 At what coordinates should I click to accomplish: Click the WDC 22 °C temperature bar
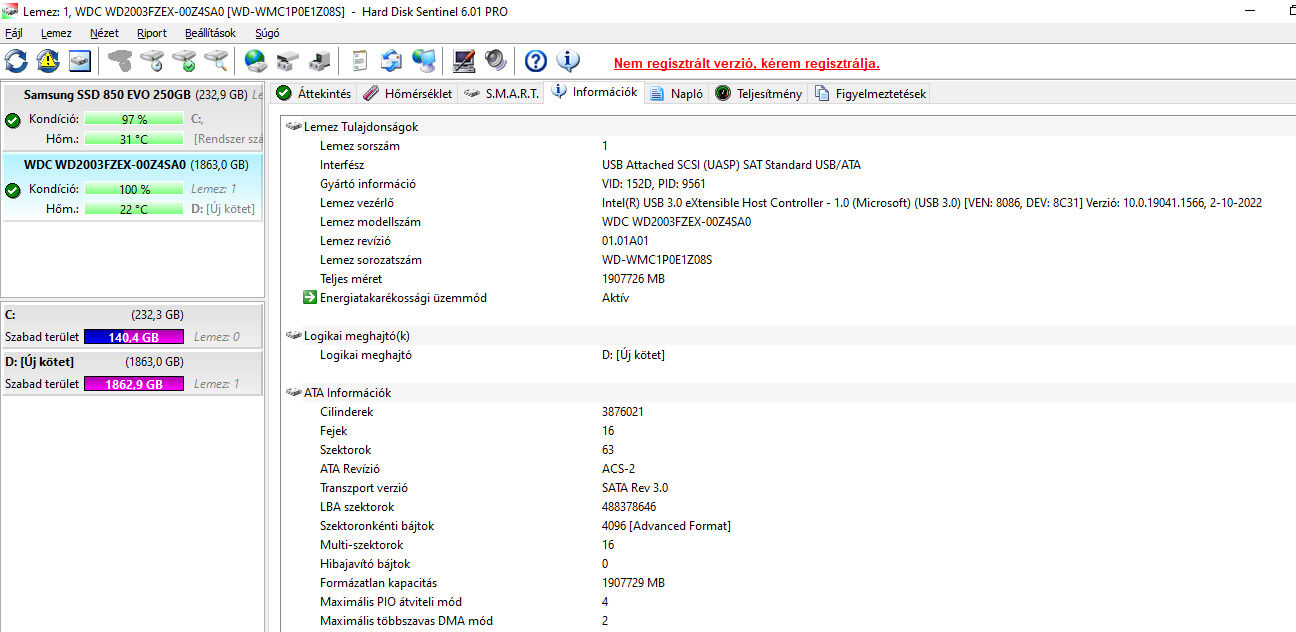pyautogui.click(x=134, y=209)
